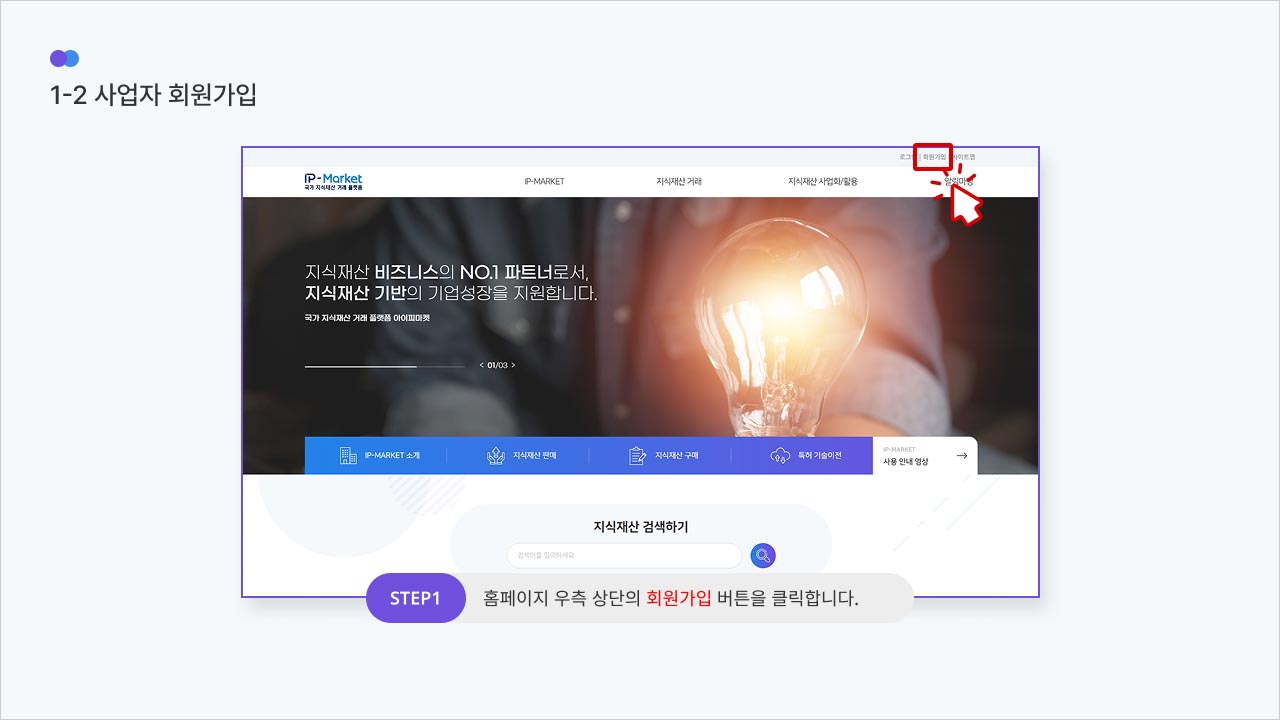The height and width of the screenshot is (720, 1280).
Task: Open the 사이트맵 link
Action: [x=962, y=157]
